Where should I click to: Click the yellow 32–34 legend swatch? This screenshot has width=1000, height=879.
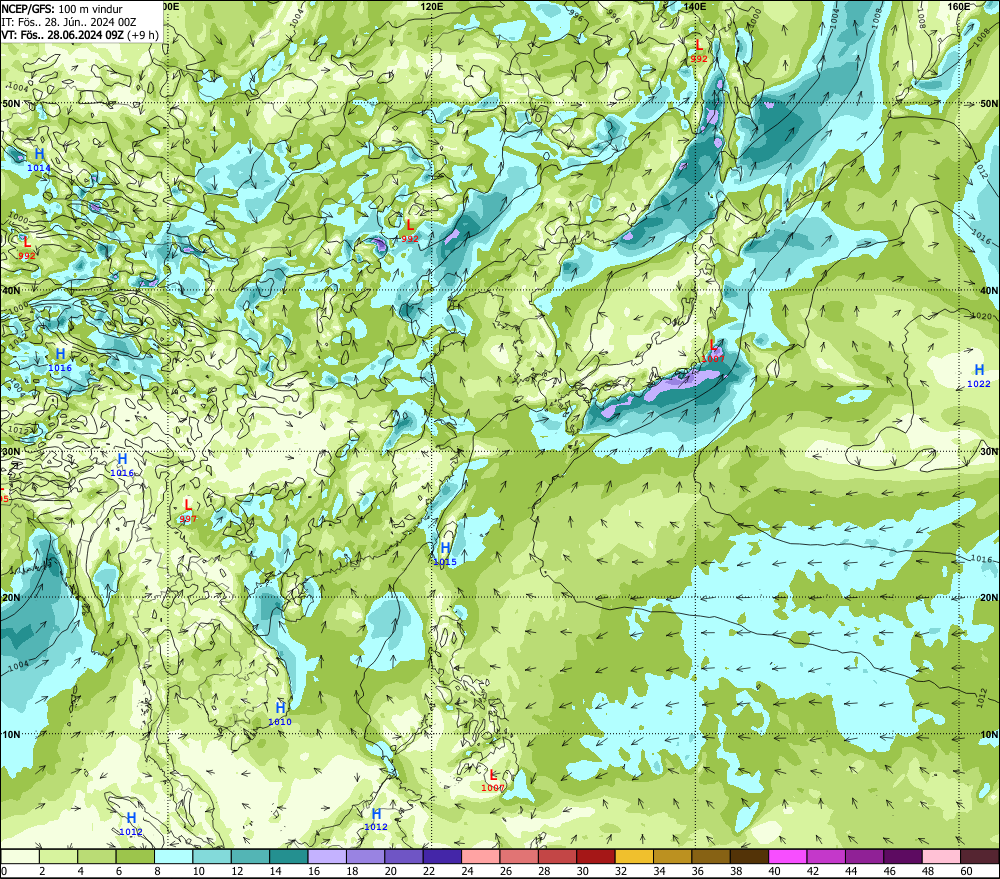click(x=634, y=856)
